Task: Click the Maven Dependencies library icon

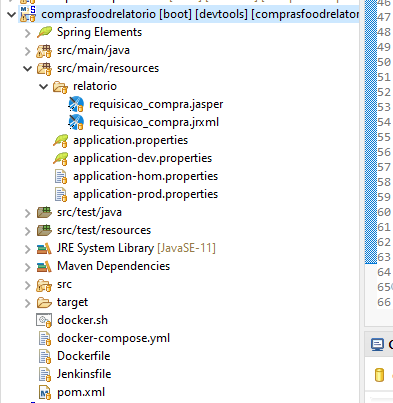Action: [44, 267]
